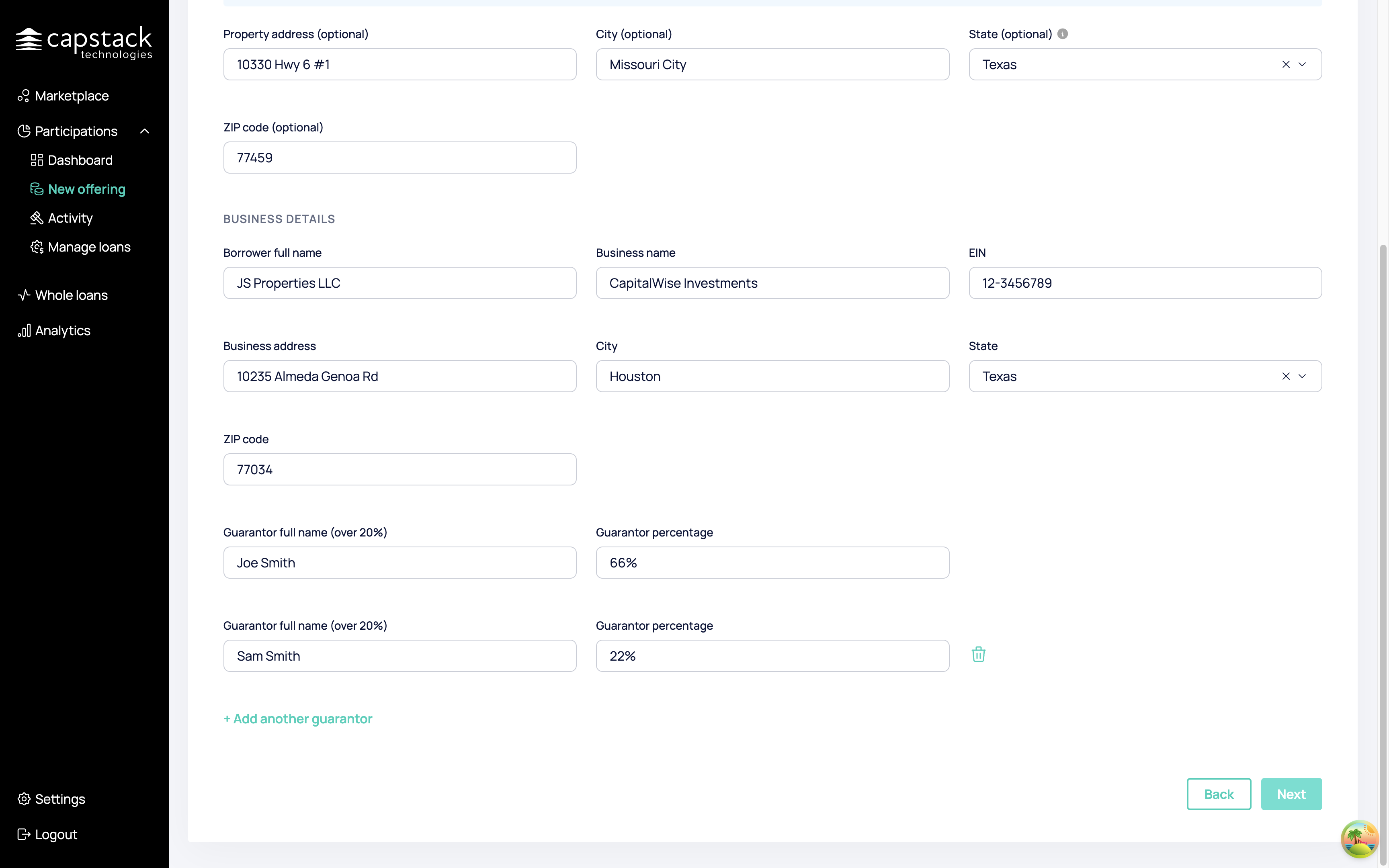The height and width of the screenshot is (868, 1389).
Task: Click the Sam Smith guarantor name field
Action: coord(400,655)
